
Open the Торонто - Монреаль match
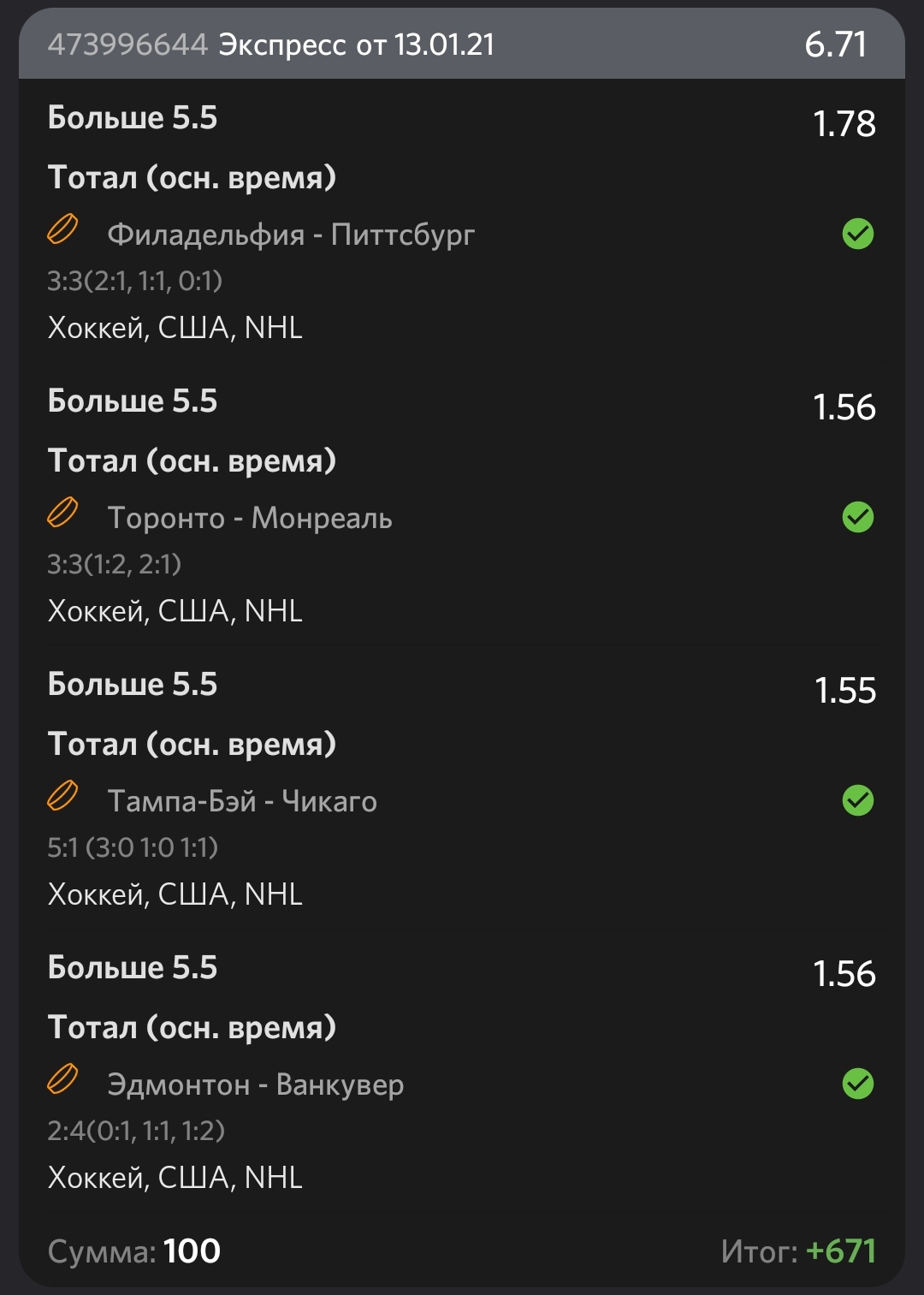[x=250, y=518]
